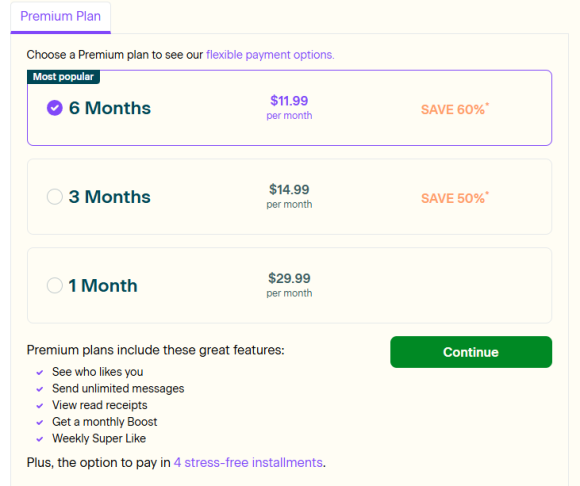Click the Weekly Super Like feature

pos(99,438)
